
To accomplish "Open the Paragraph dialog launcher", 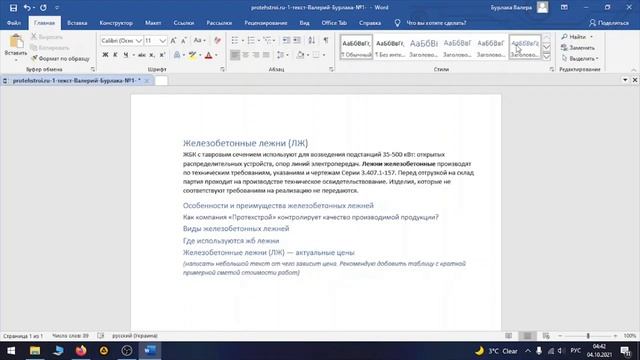I will point(331,69).
